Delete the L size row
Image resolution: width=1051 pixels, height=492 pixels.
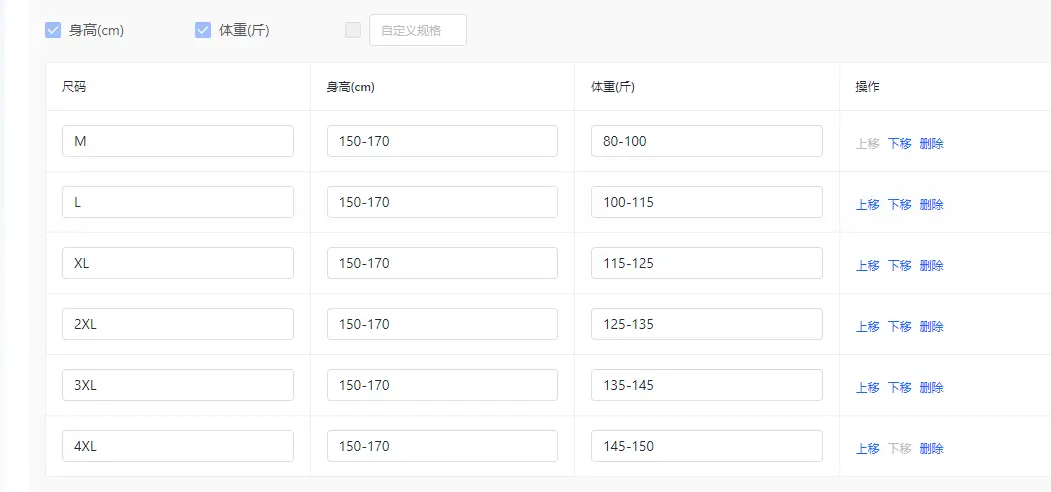(x=931, y=204)
